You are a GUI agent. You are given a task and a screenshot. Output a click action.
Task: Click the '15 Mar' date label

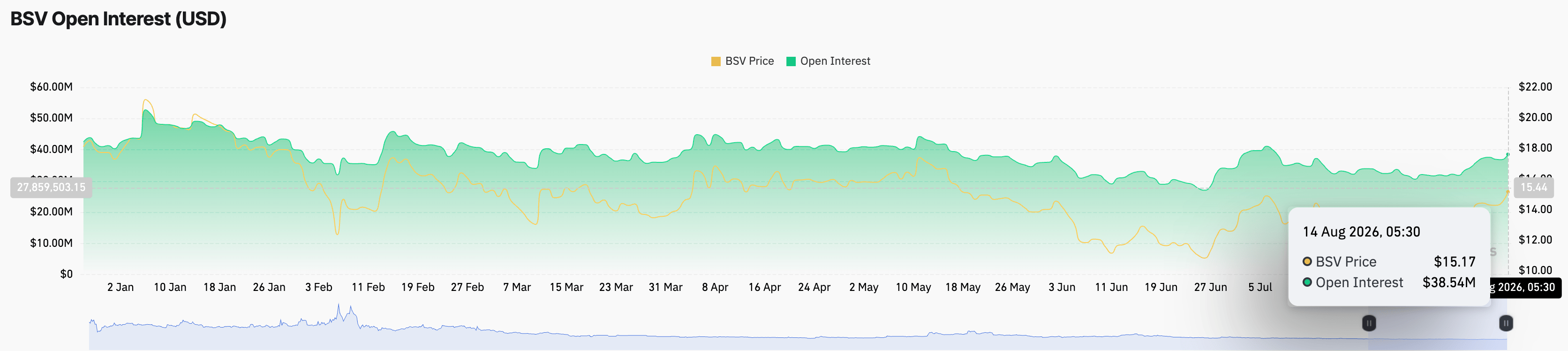[567, 287]
